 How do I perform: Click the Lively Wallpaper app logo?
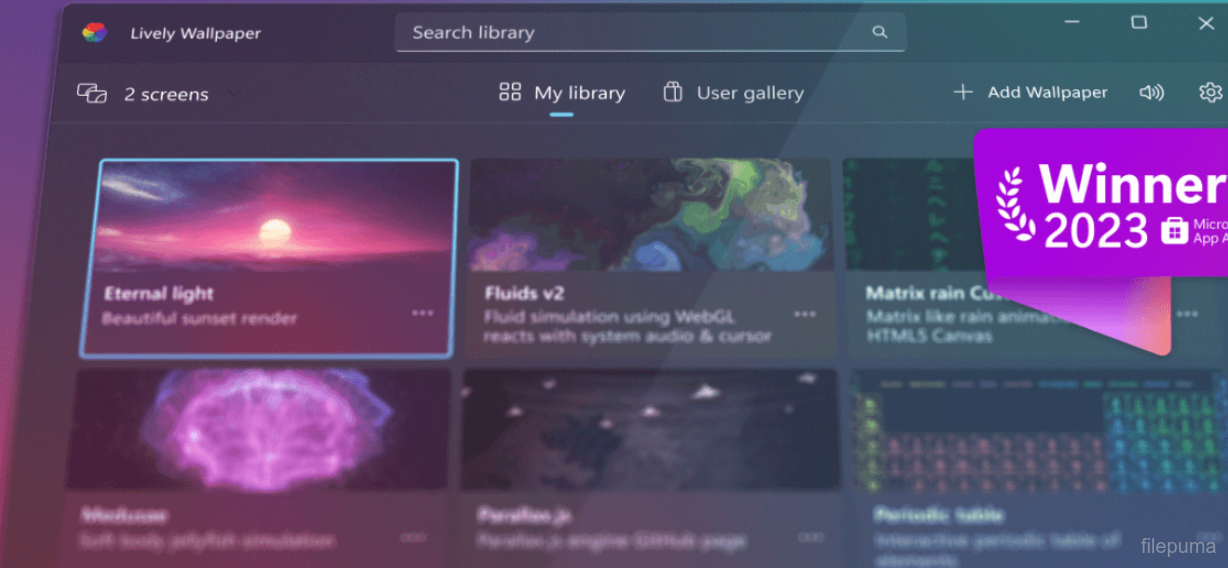pyautogui.click(x=94, y=33)
